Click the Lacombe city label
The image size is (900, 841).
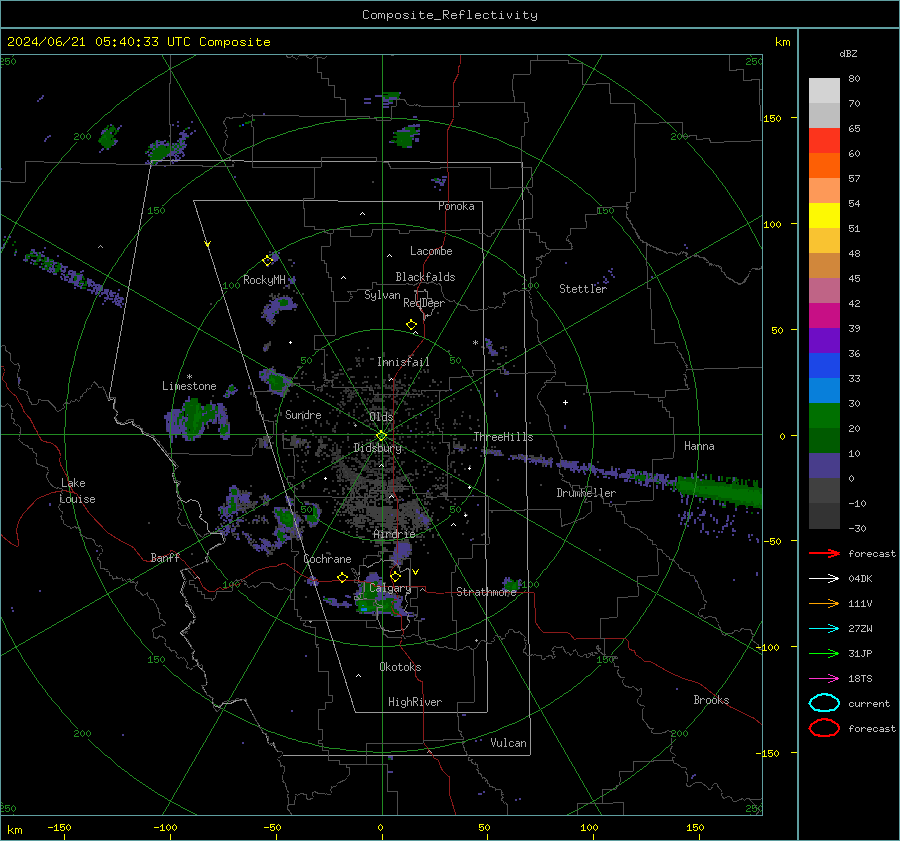tap(431, 251)
